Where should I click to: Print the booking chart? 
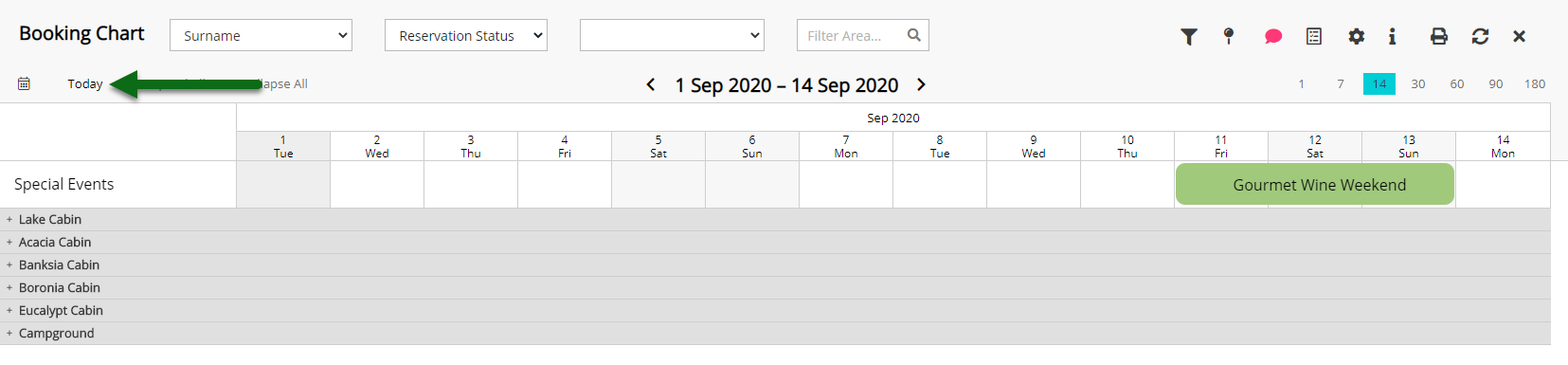[1439, 36]
